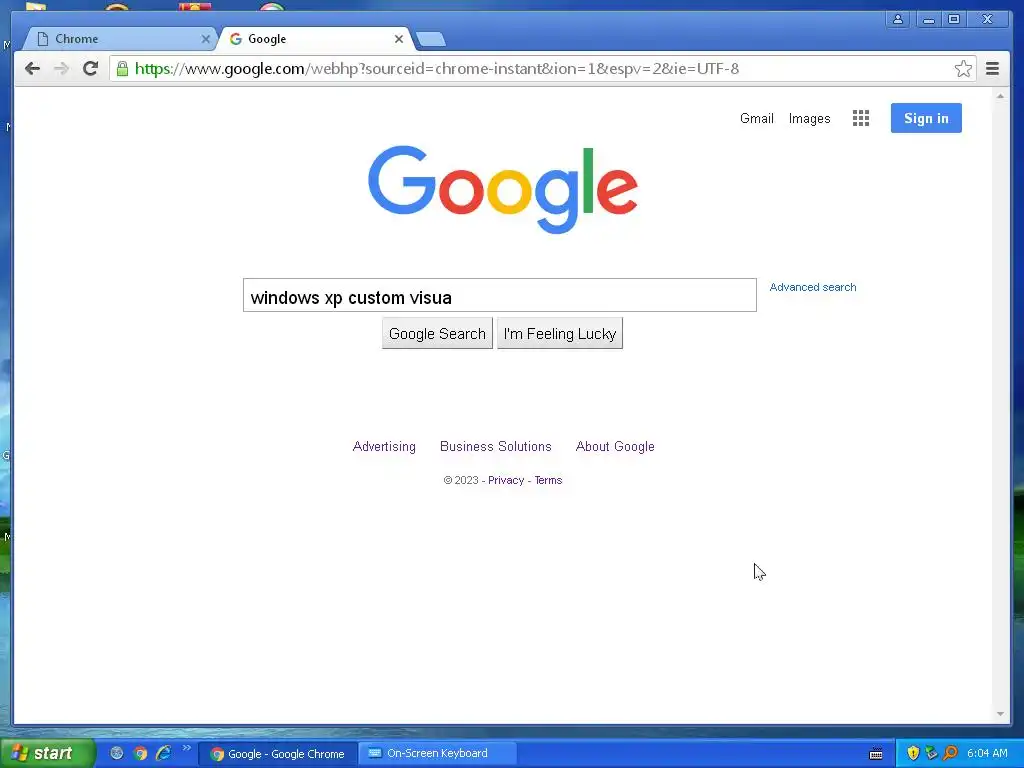Focus the Google search box
Image resolution: width=1024 pixels, height=768 pixels.
[500, 295]
